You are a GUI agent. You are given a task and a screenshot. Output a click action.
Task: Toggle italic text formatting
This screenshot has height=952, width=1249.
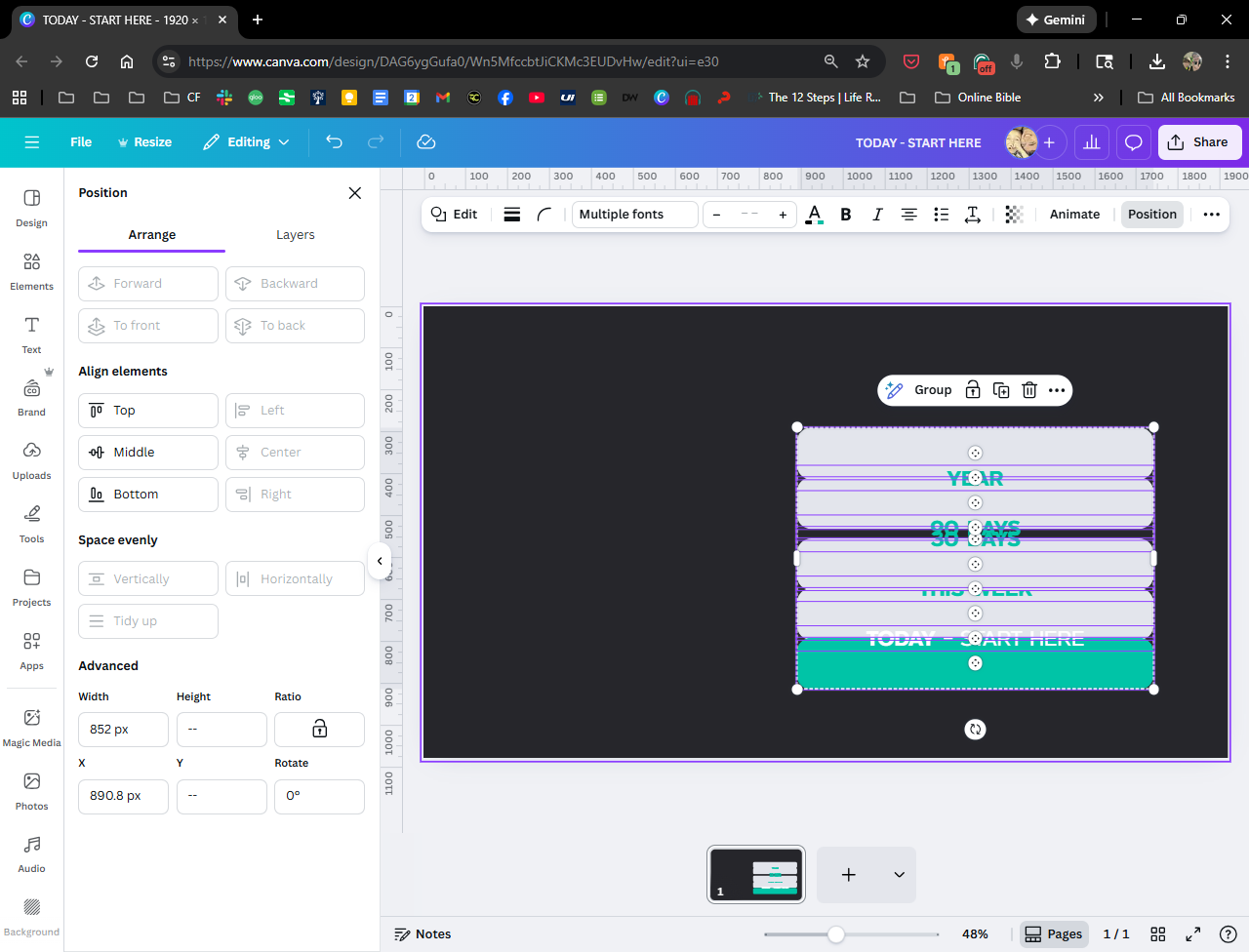click(x=877, y=215)
